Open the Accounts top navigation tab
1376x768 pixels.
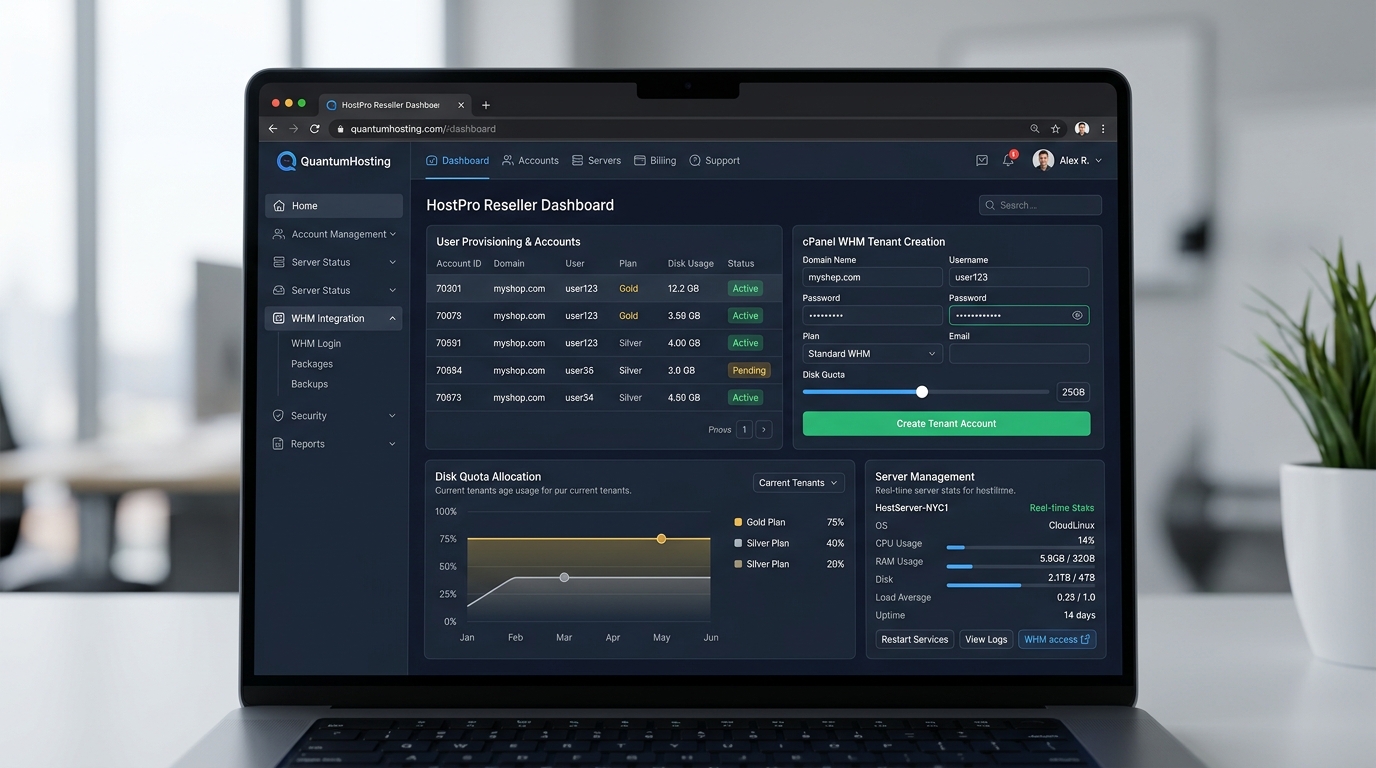point(530,160)
